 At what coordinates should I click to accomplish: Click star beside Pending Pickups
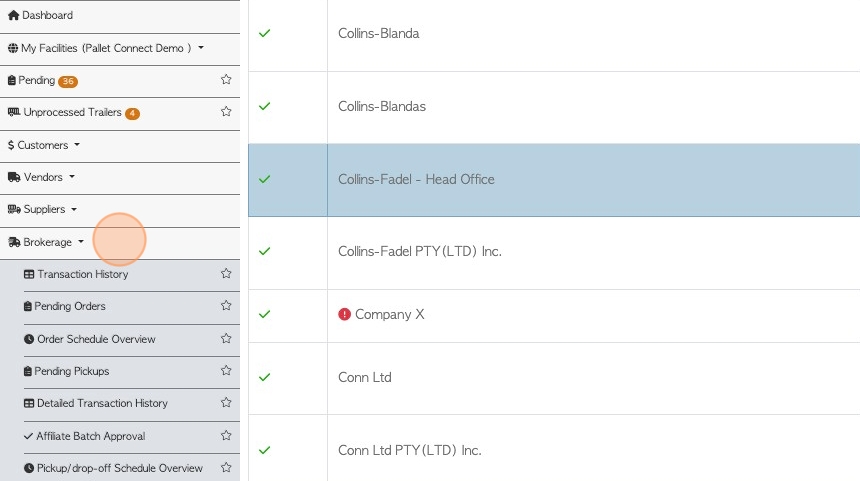pyautogui.click(x=226, y=370)
